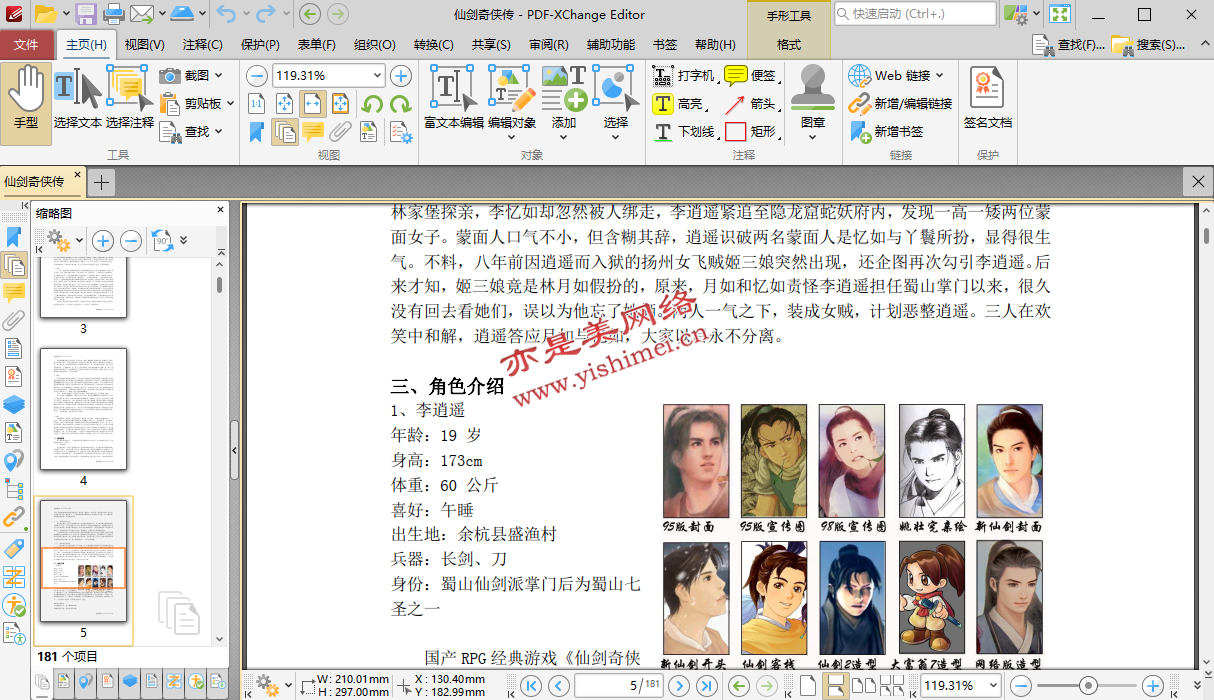Viewport: 1214px width, 700px height.
Task: Fit the whole page in the window
Action: click(285, 103)
